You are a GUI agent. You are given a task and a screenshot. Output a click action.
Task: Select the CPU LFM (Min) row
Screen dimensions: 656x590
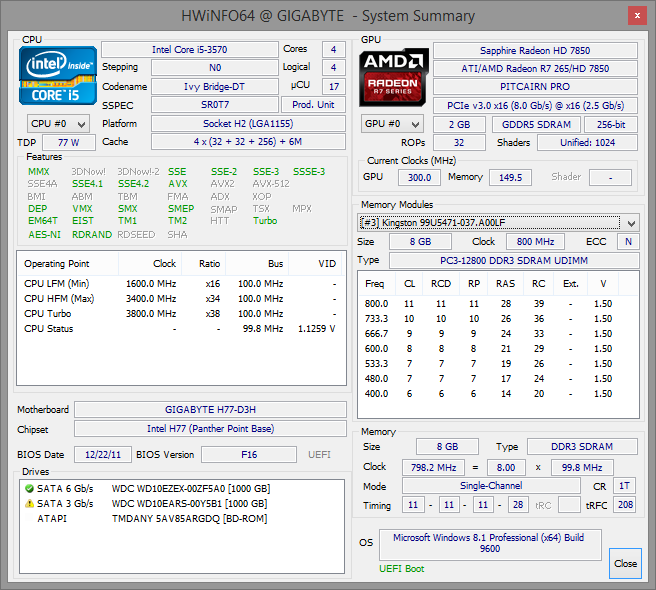(x=181, y=284)
